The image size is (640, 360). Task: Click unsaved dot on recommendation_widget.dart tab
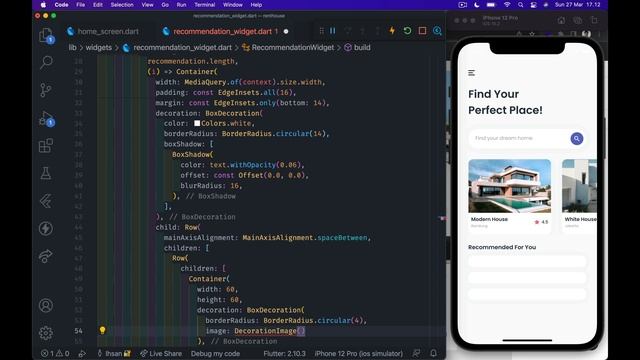click(x=286, y=31)
